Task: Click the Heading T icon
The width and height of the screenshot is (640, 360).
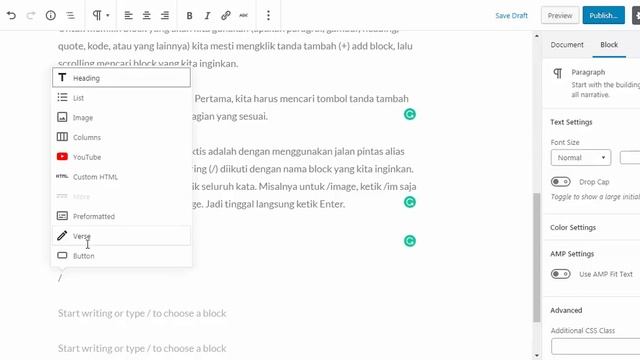Action: pos(62,77)
